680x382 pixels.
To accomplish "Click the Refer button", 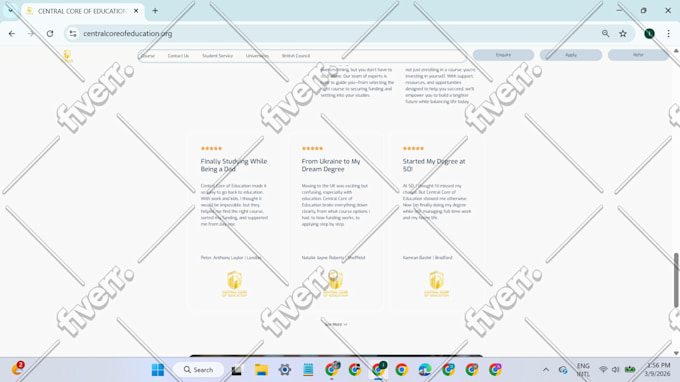I will 638,55.
